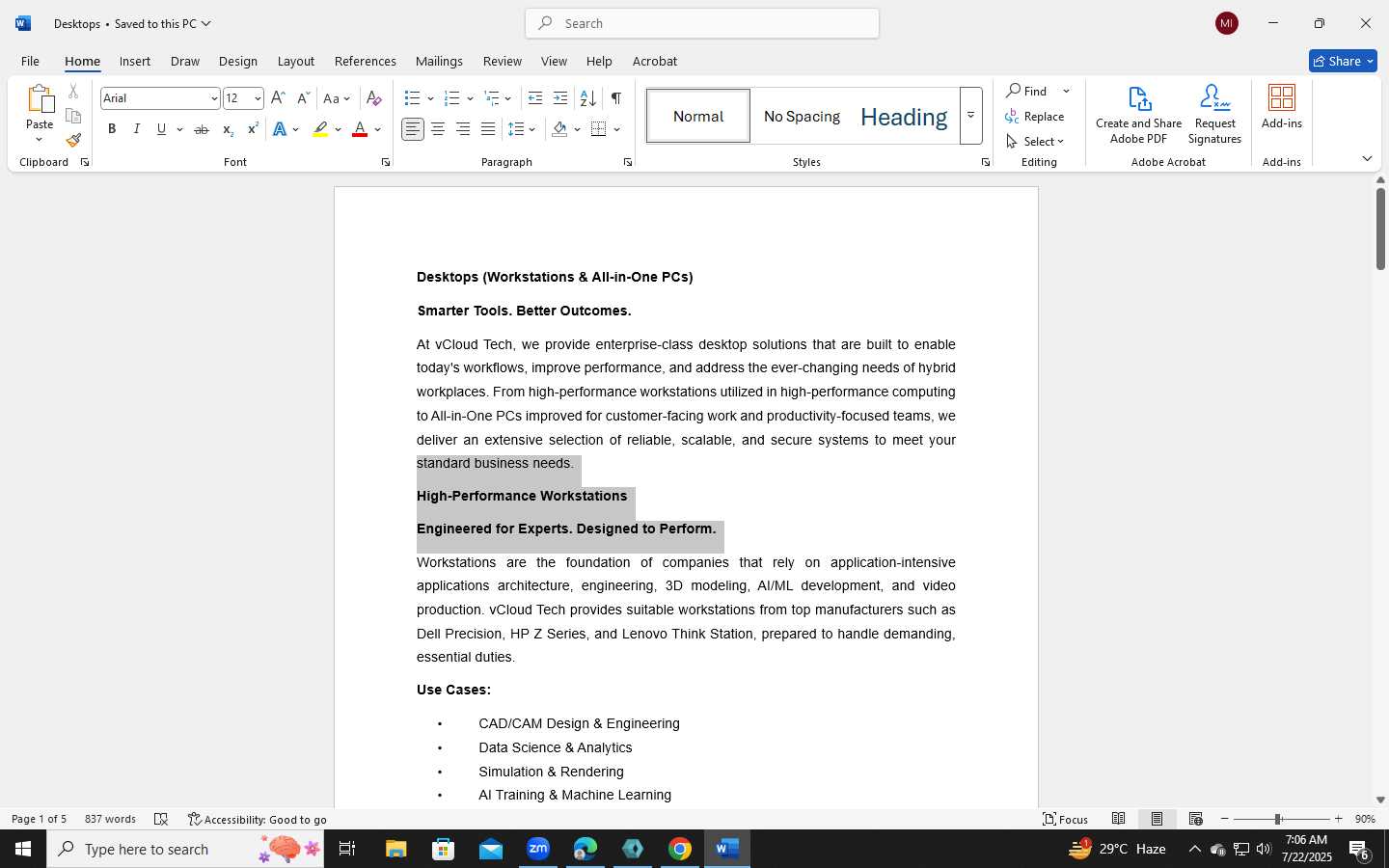Apply the Normal style

click(x=698, y=116)
